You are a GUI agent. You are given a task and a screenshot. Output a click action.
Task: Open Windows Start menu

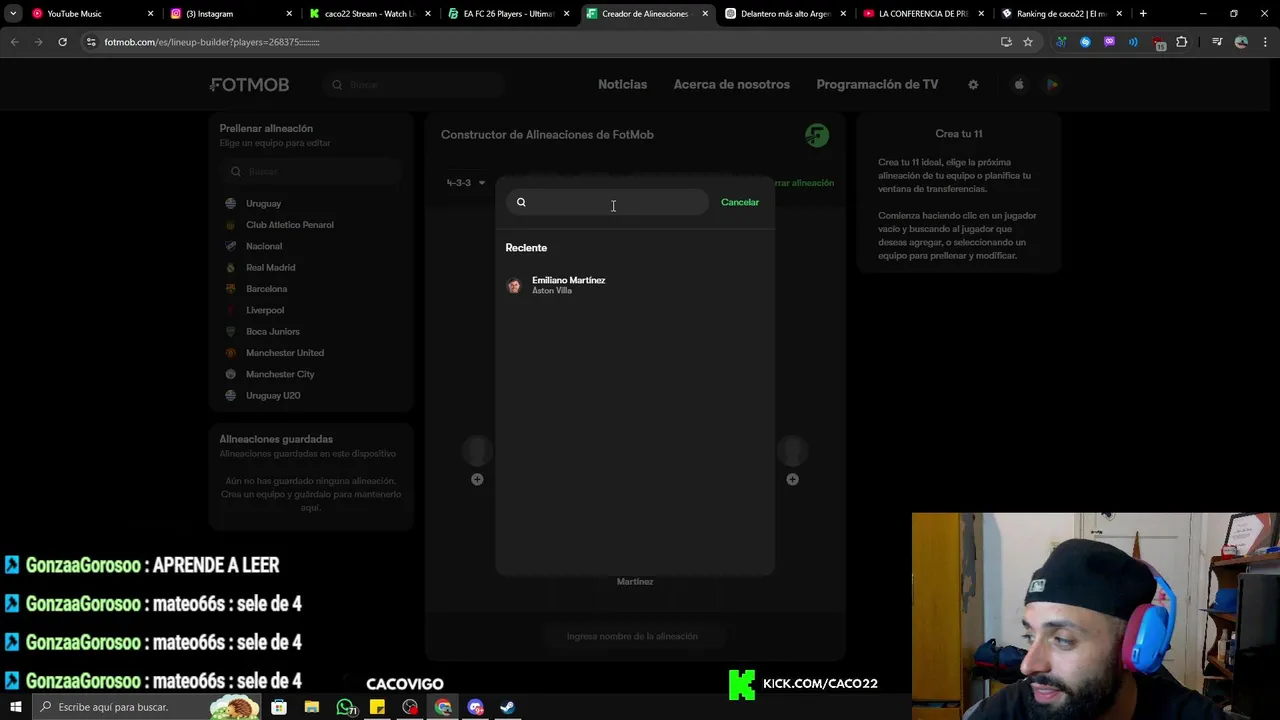coord(15,707)
